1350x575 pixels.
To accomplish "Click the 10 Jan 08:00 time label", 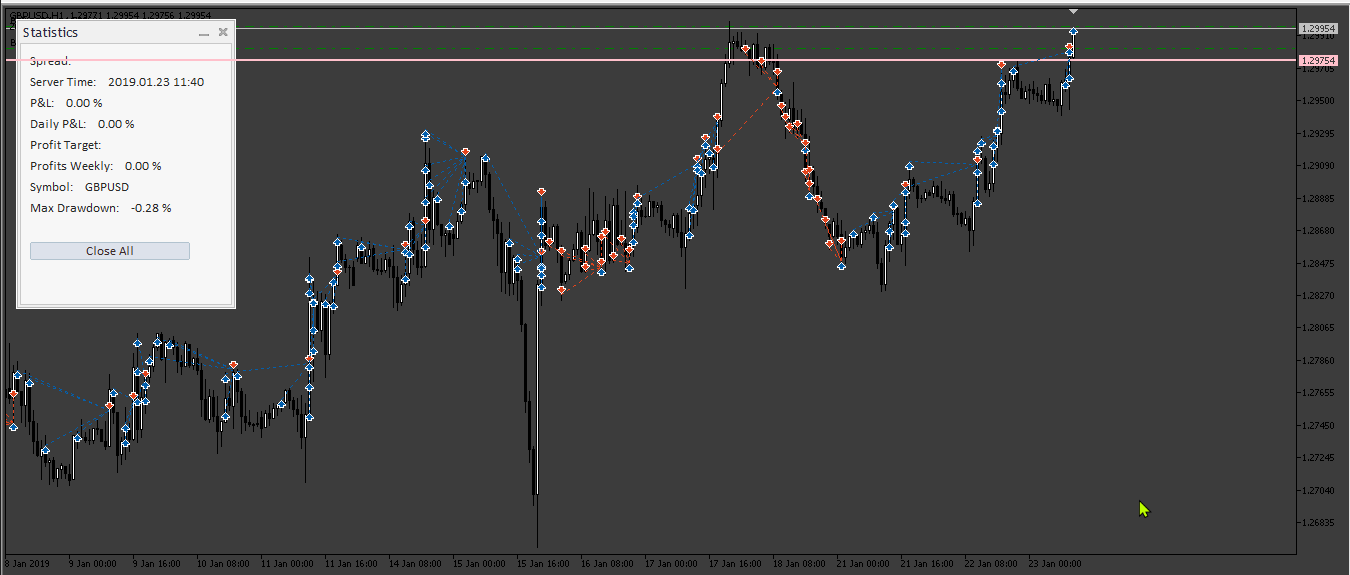I will (x=223, y=564).
